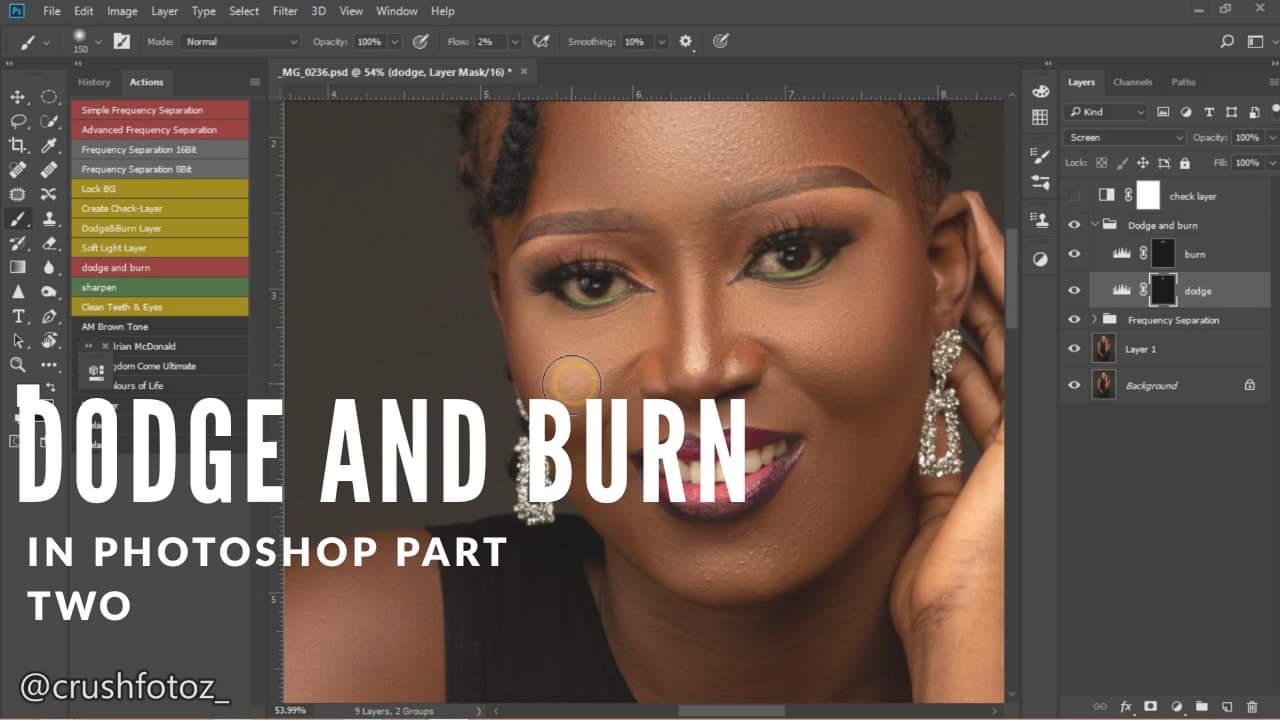Toggle lock transparent pixels
This screenshot has height=720, width=1280.
tap(1102, 162)
